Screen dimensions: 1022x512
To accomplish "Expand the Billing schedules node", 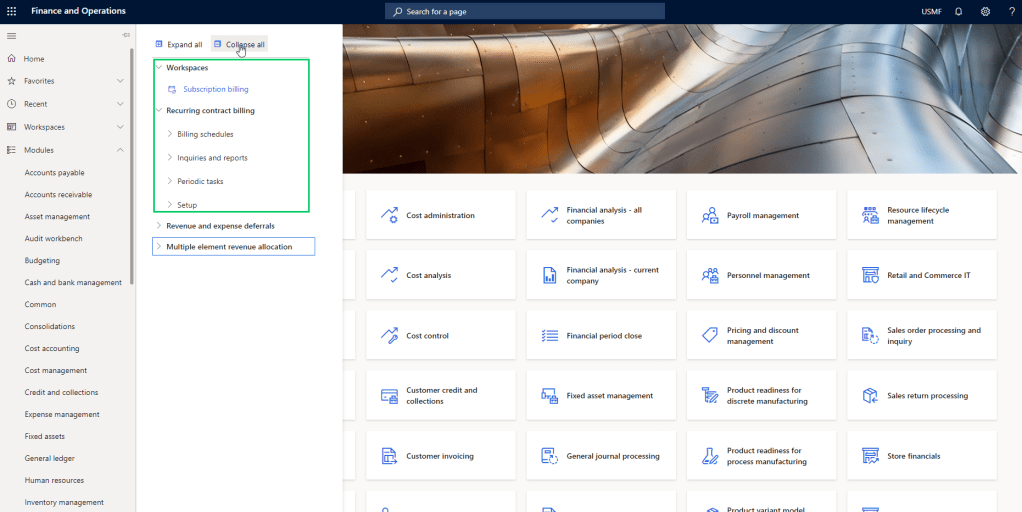I will point(170,134).
